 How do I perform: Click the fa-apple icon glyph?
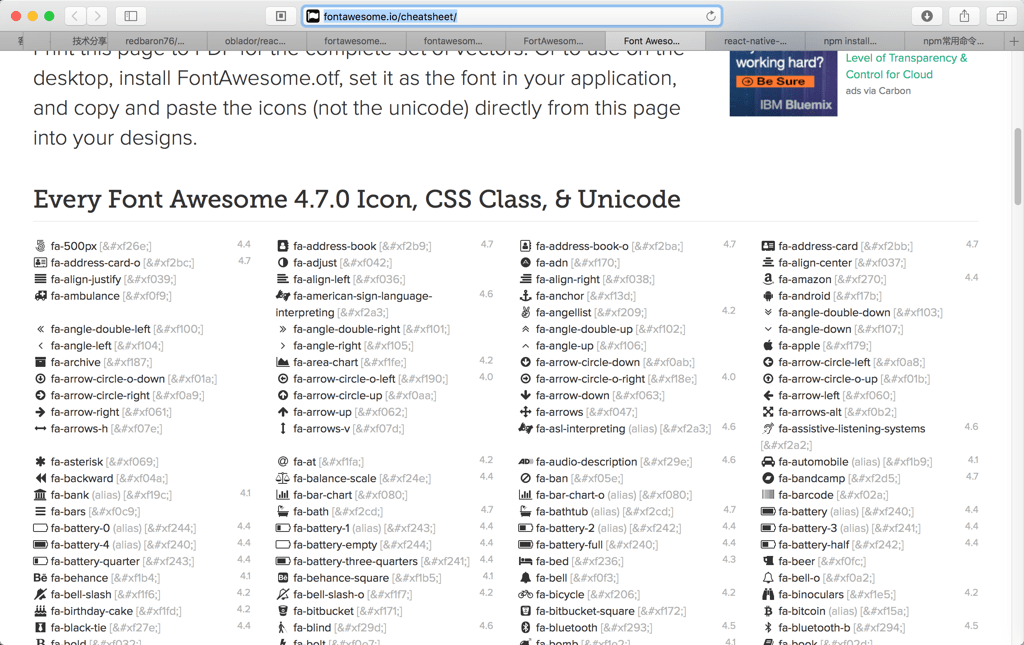(768, 345)
